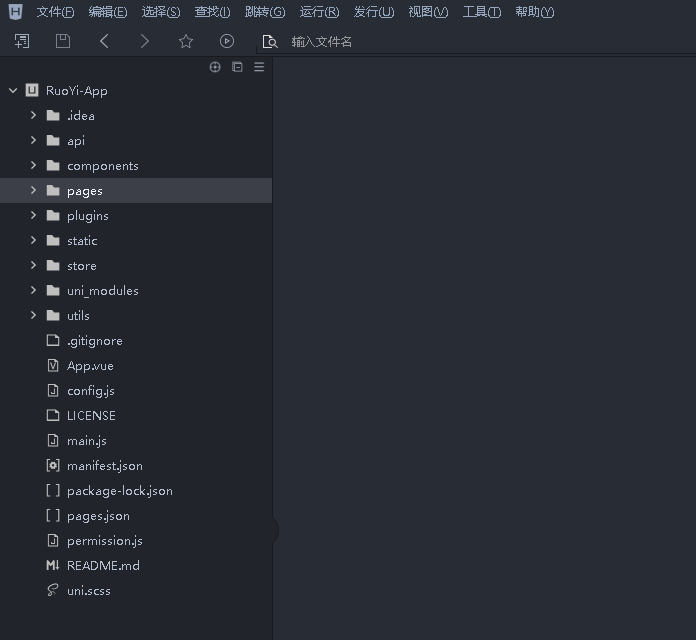The image size is (696, 640).
Task: Click the new file toolbar icon
Action: click(x=22, y=41)
